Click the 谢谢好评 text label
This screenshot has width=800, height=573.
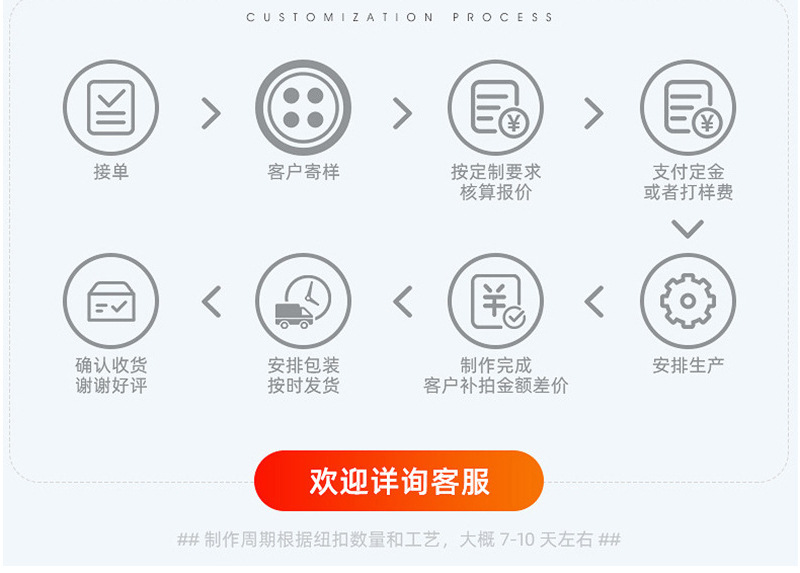tap(111, 386)
